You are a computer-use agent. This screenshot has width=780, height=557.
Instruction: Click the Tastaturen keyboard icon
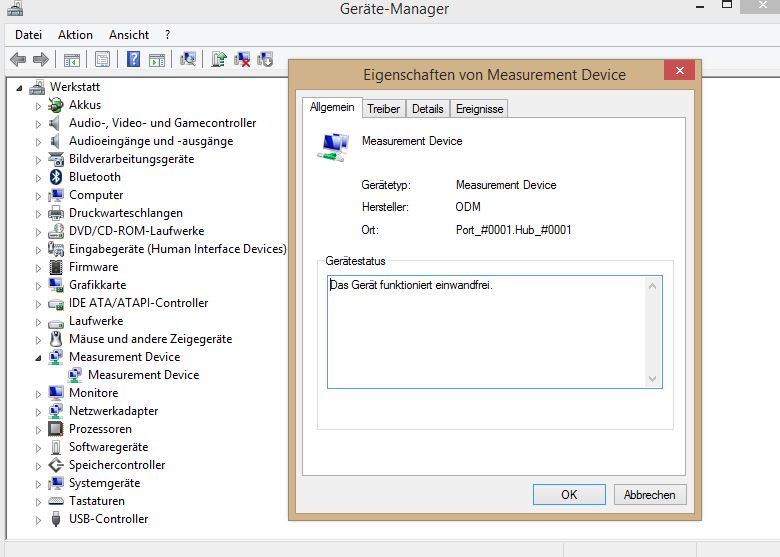coord(56,501)
